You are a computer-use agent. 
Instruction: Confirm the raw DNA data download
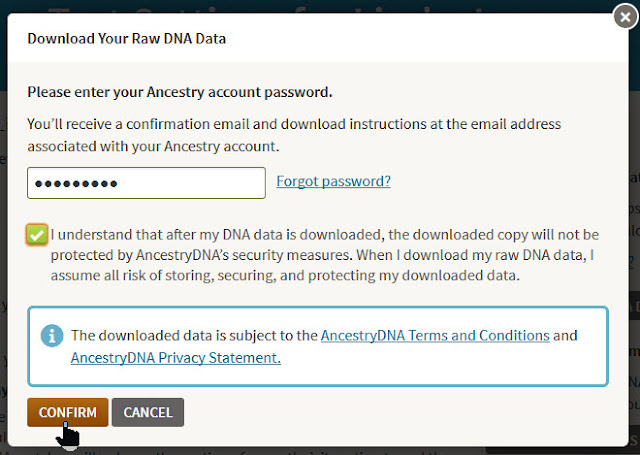pyautogui.click(x=68, y=412)
